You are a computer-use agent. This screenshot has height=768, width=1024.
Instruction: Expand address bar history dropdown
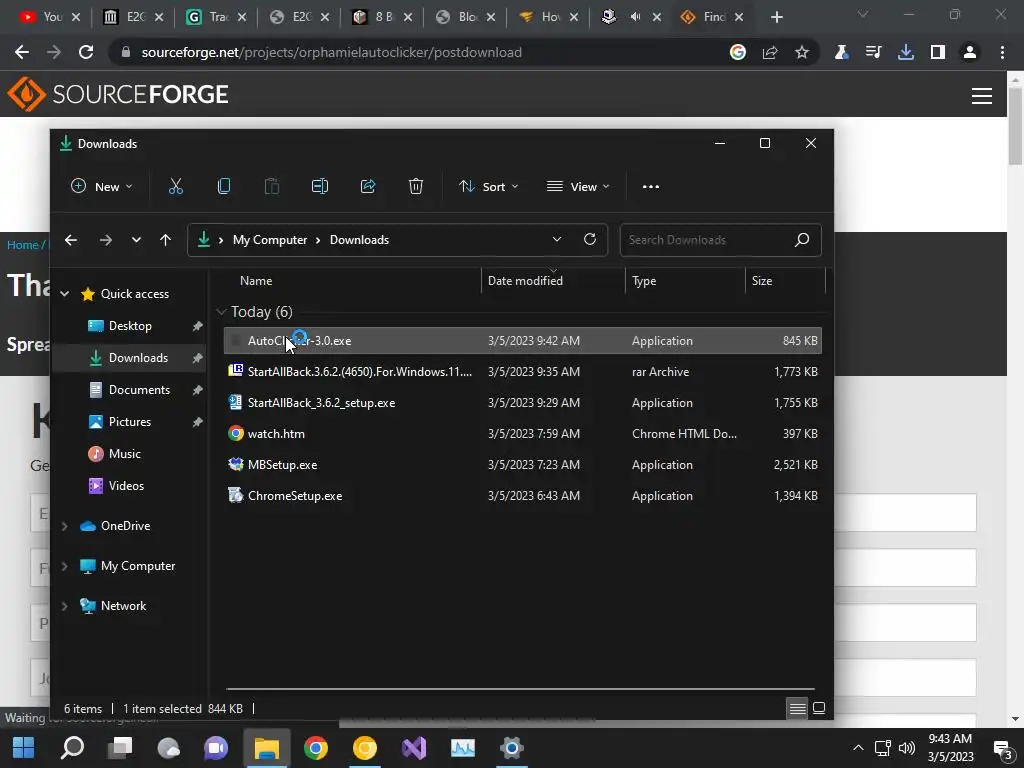(556, 240)
